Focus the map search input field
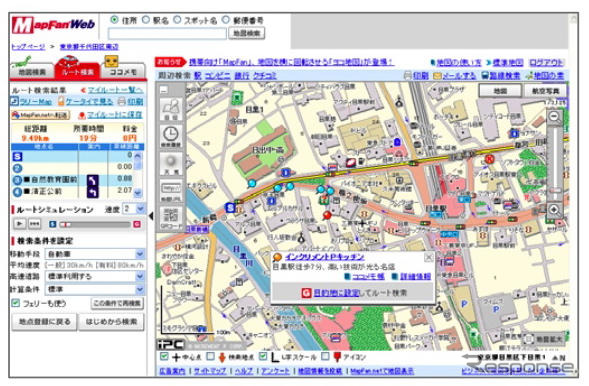This screenshot has height=386, width=589. pos(167,34)
